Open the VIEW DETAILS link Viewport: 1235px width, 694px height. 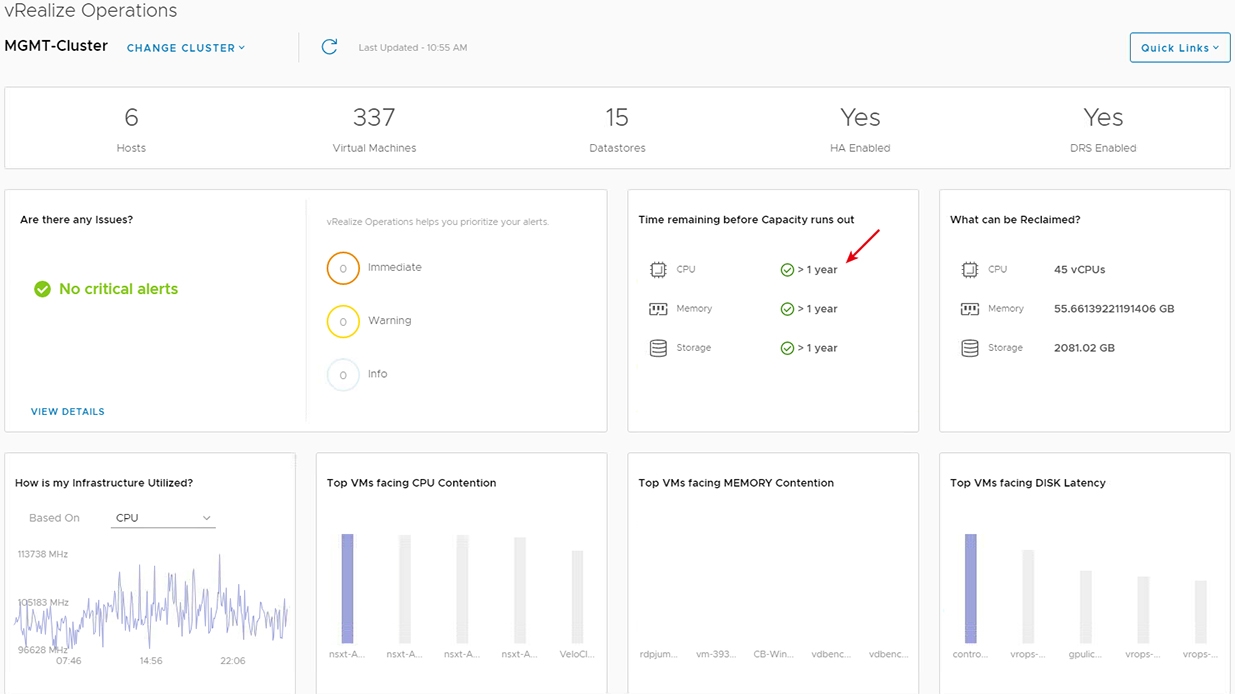click(x=68, y=412)
